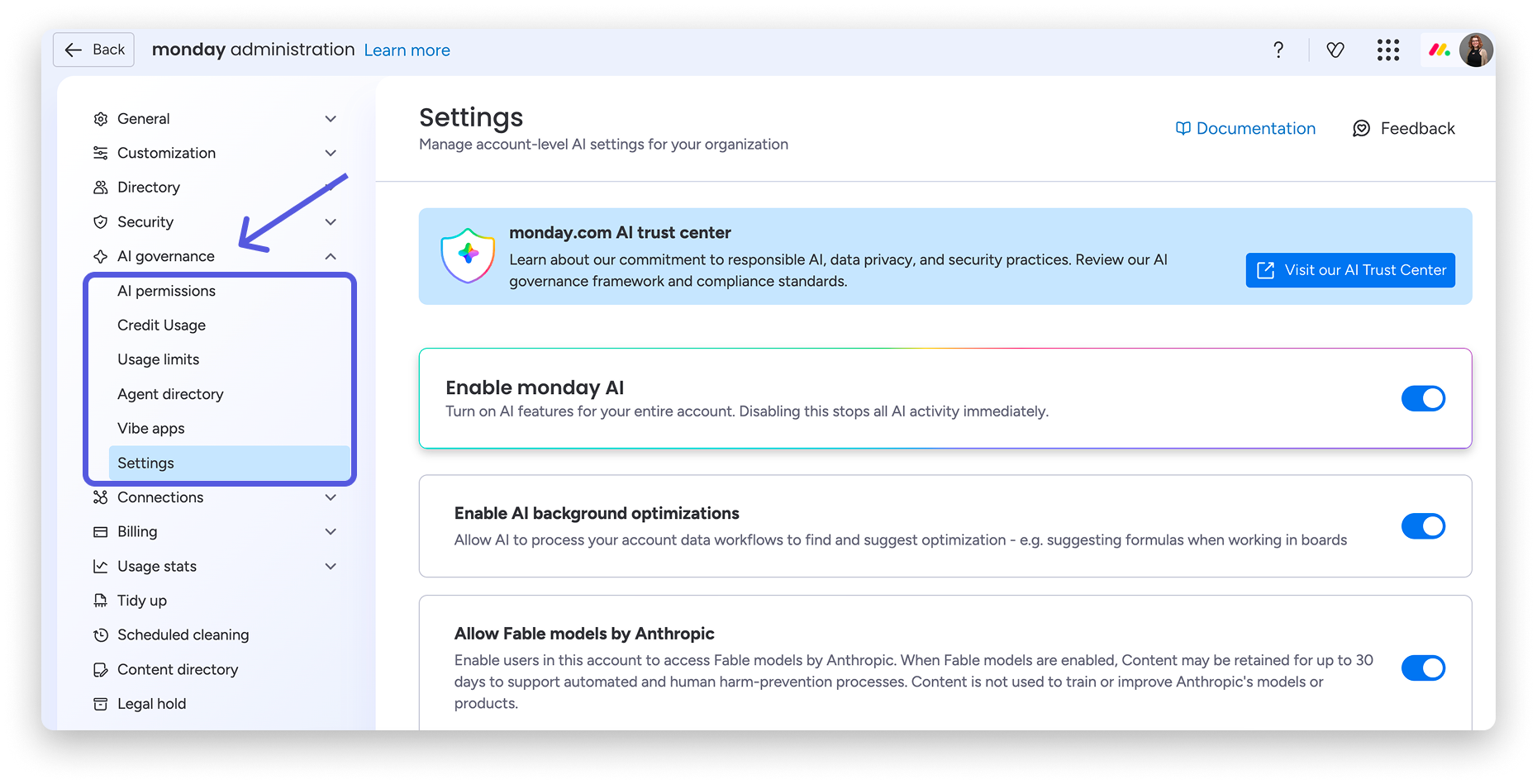
Task: Open the nine-dot apps grid
Action: point(1388,50)
